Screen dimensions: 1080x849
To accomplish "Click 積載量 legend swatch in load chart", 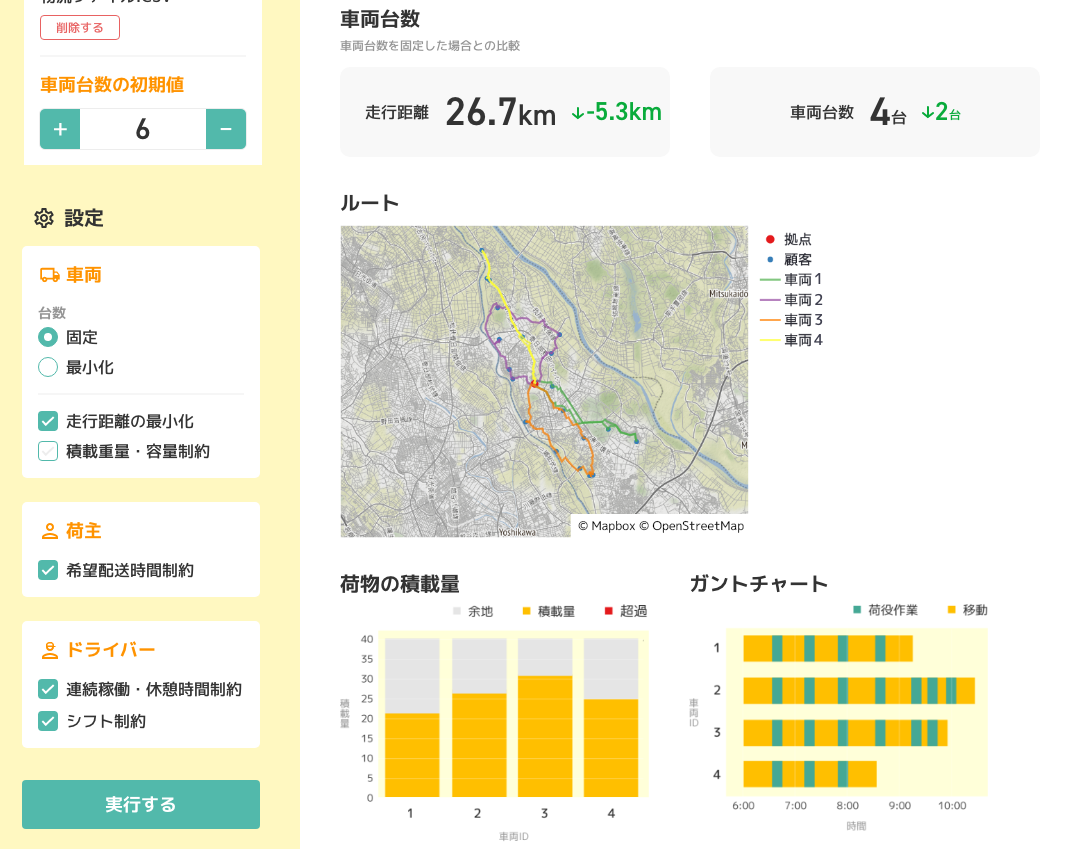I will tap(526, 611).
